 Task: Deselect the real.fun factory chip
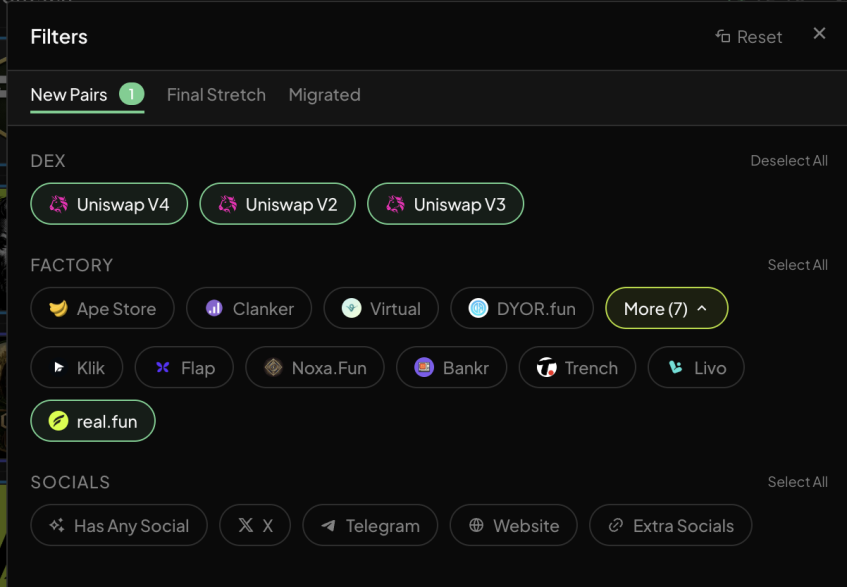coord(93,421)
